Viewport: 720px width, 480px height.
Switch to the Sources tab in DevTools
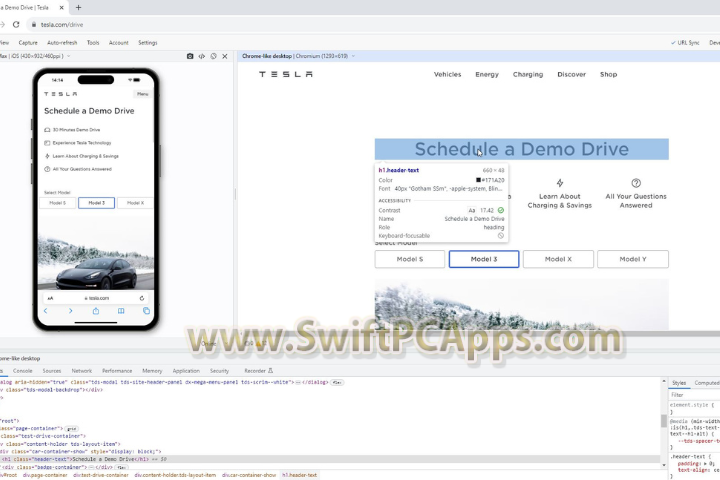coord(51,371)
